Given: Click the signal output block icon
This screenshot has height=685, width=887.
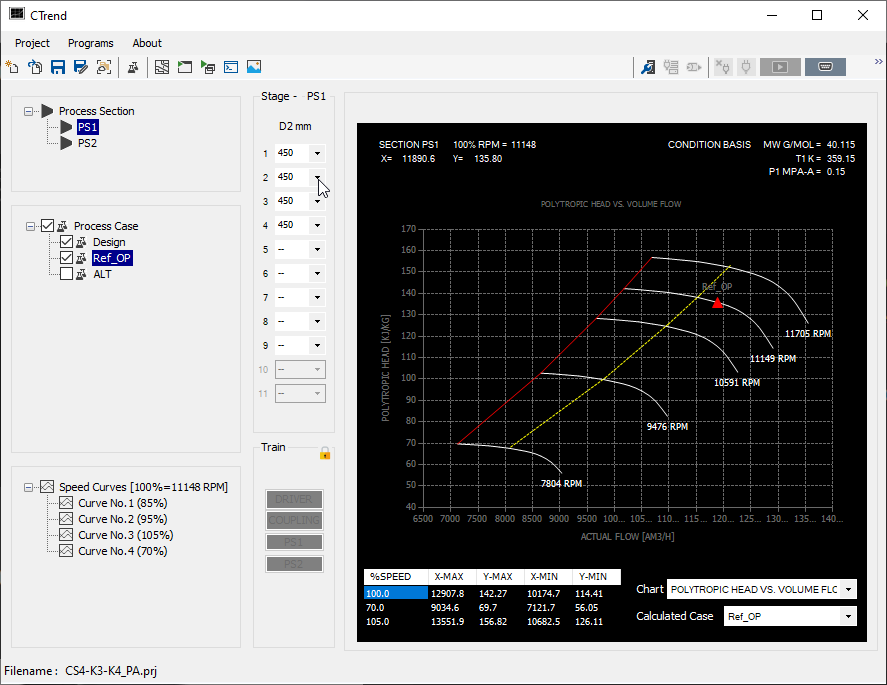Looking at the screenshot, I should pos(694,67).
